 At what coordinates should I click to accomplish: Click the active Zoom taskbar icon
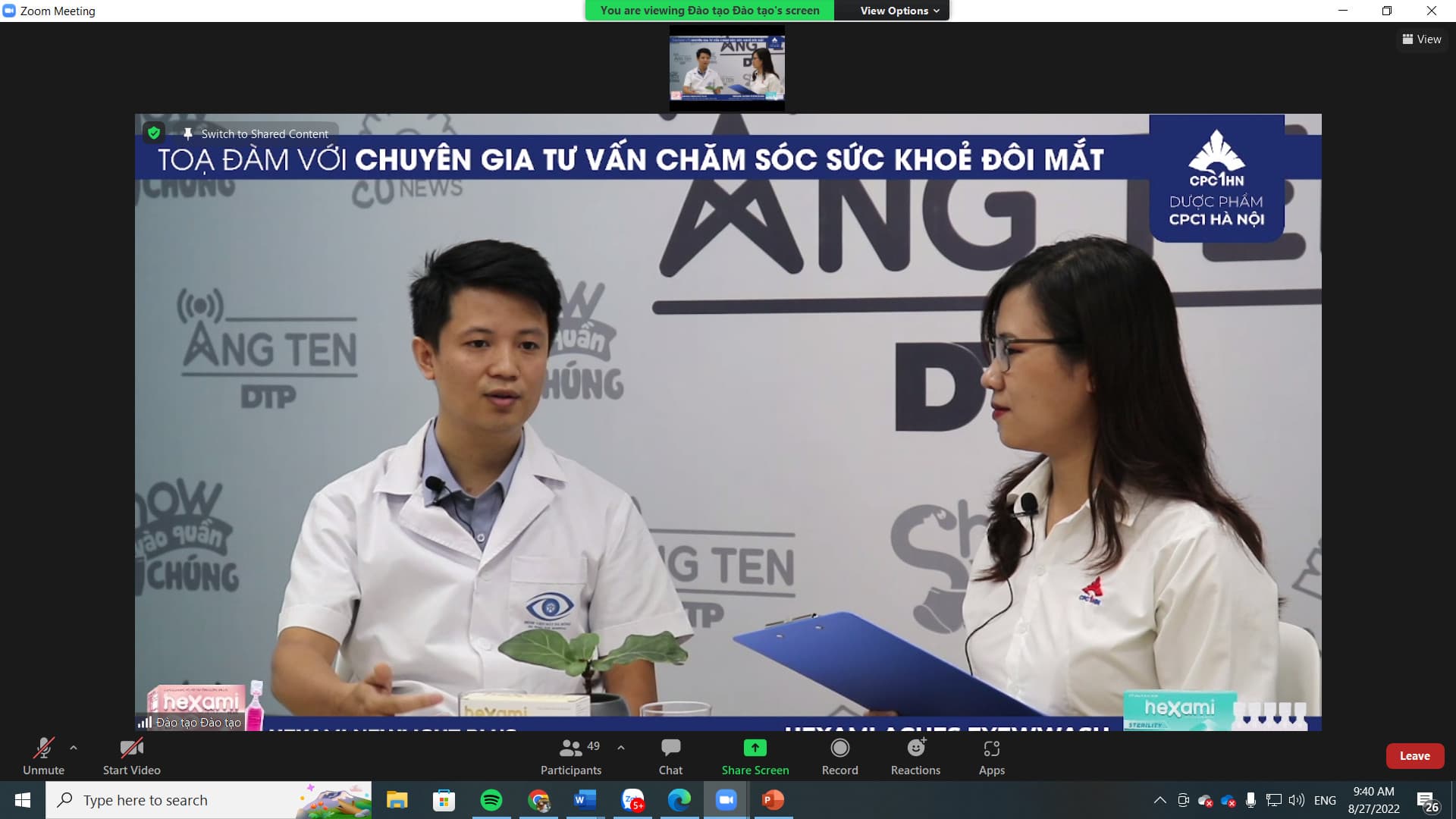click(726, 800)
